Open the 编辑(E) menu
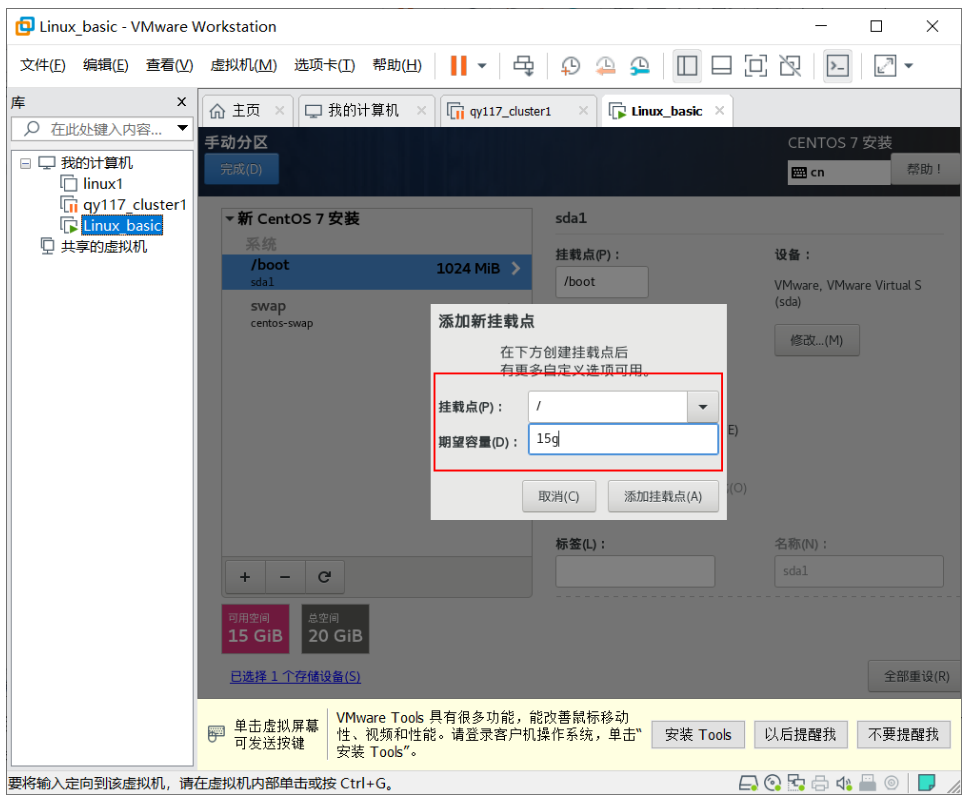 pyautogui.click(x=106, y=65)
